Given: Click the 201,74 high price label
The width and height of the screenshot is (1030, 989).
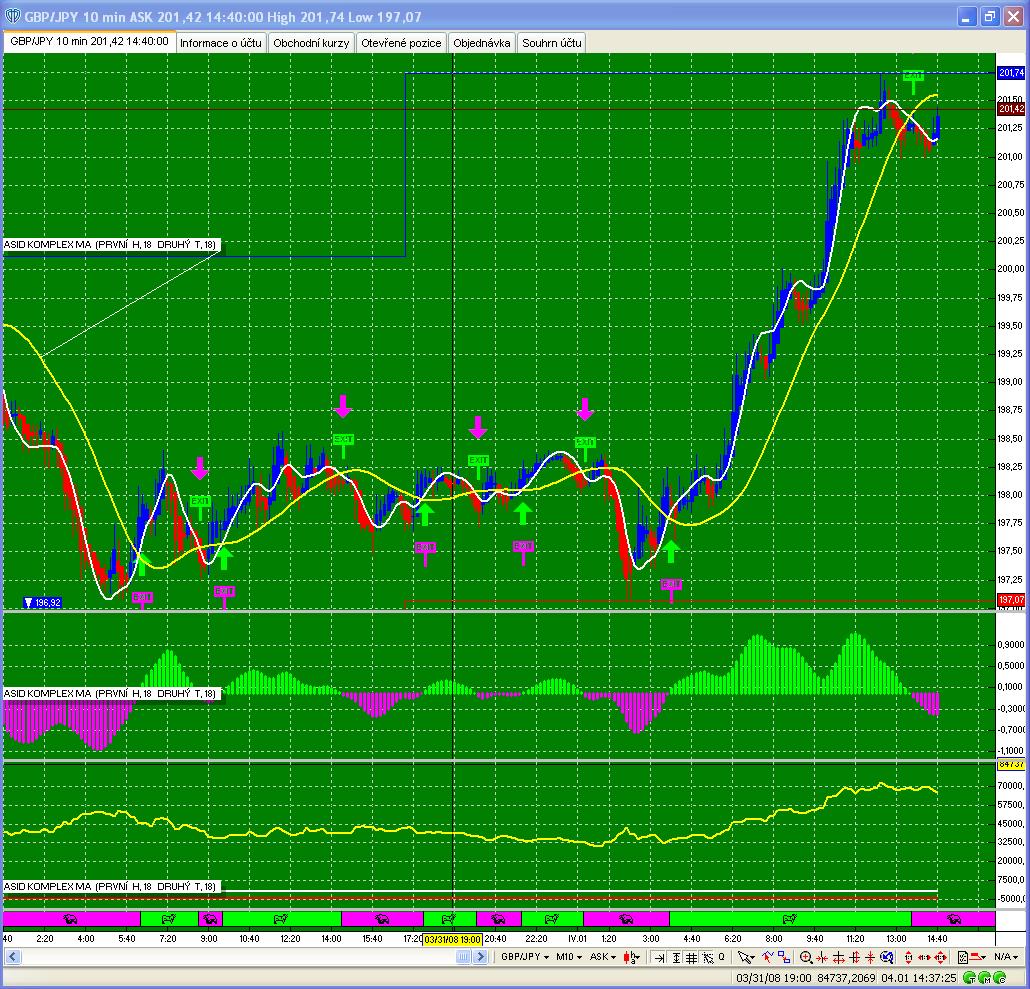Looking at the screenshot, I should click(1011, 73).
